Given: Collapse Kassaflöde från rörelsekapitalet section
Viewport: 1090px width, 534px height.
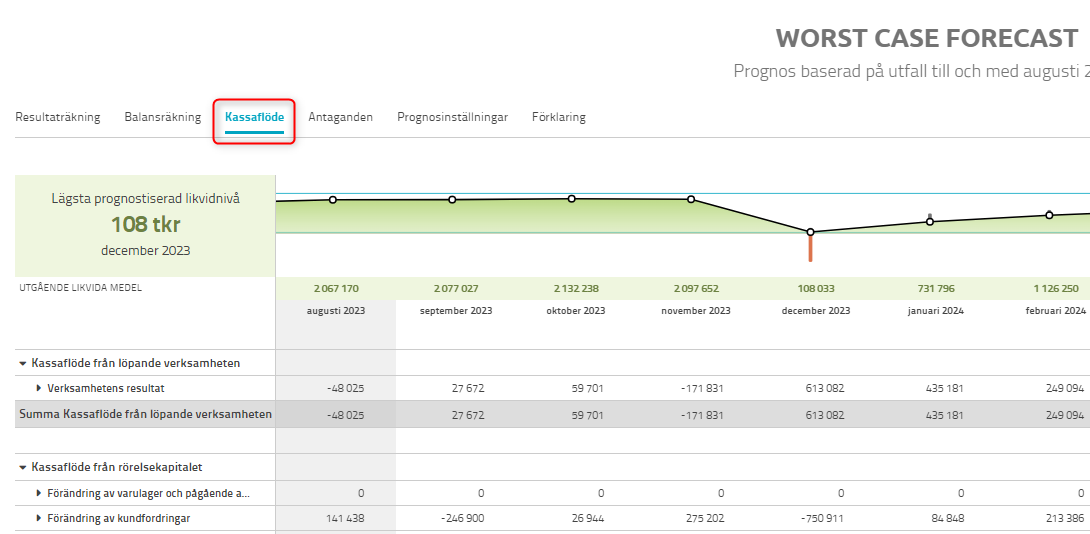Looking at the screenshot, I should (23, 467).
